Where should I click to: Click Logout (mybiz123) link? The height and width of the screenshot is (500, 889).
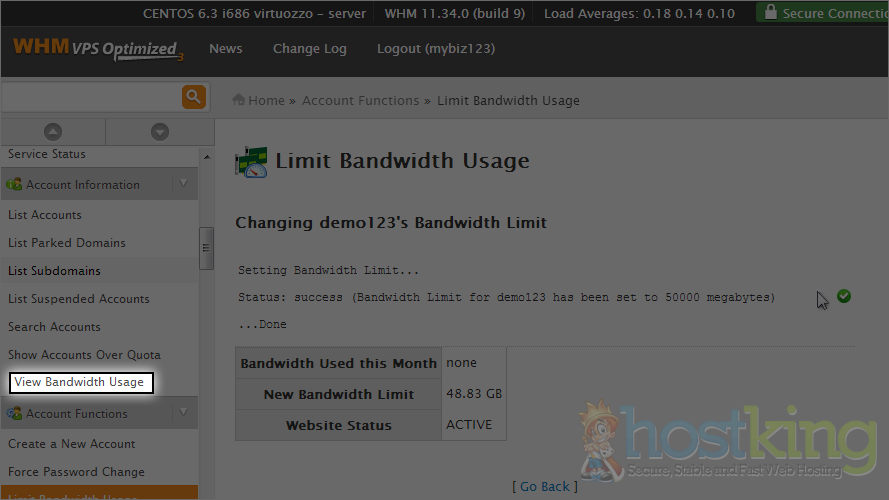pos(436,49)
